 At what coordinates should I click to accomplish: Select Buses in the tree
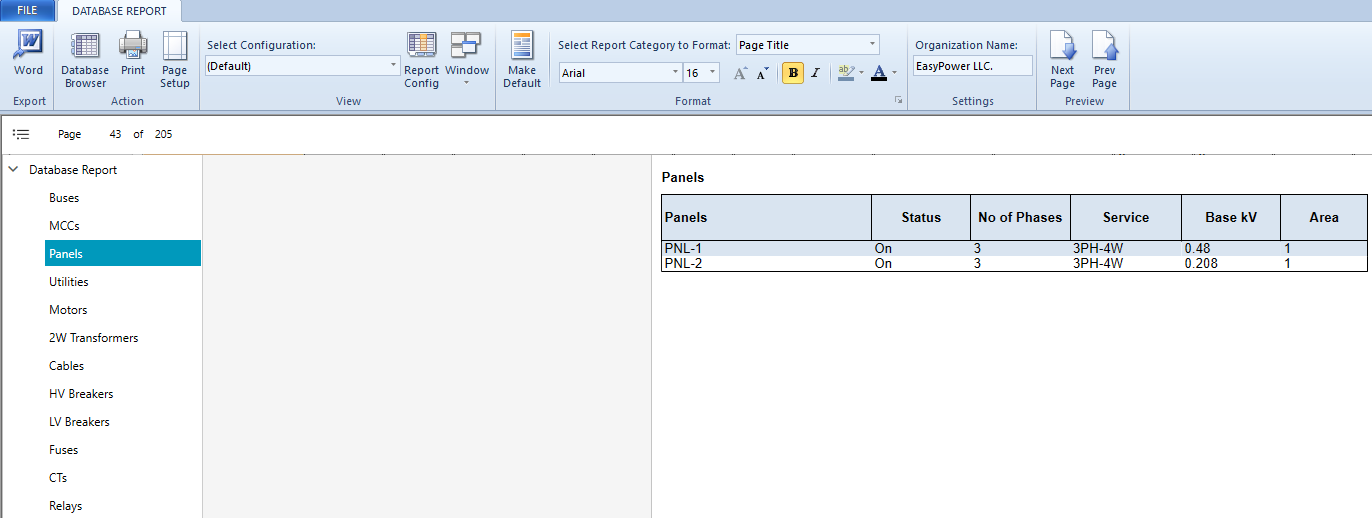coord(64,198)
